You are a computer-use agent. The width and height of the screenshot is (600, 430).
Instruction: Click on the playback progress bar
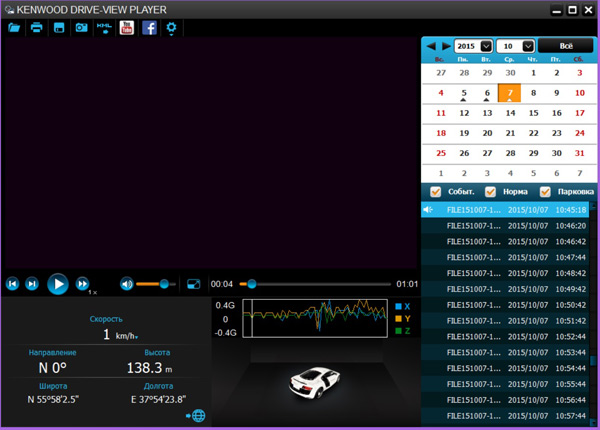click(x=315, y=284)
